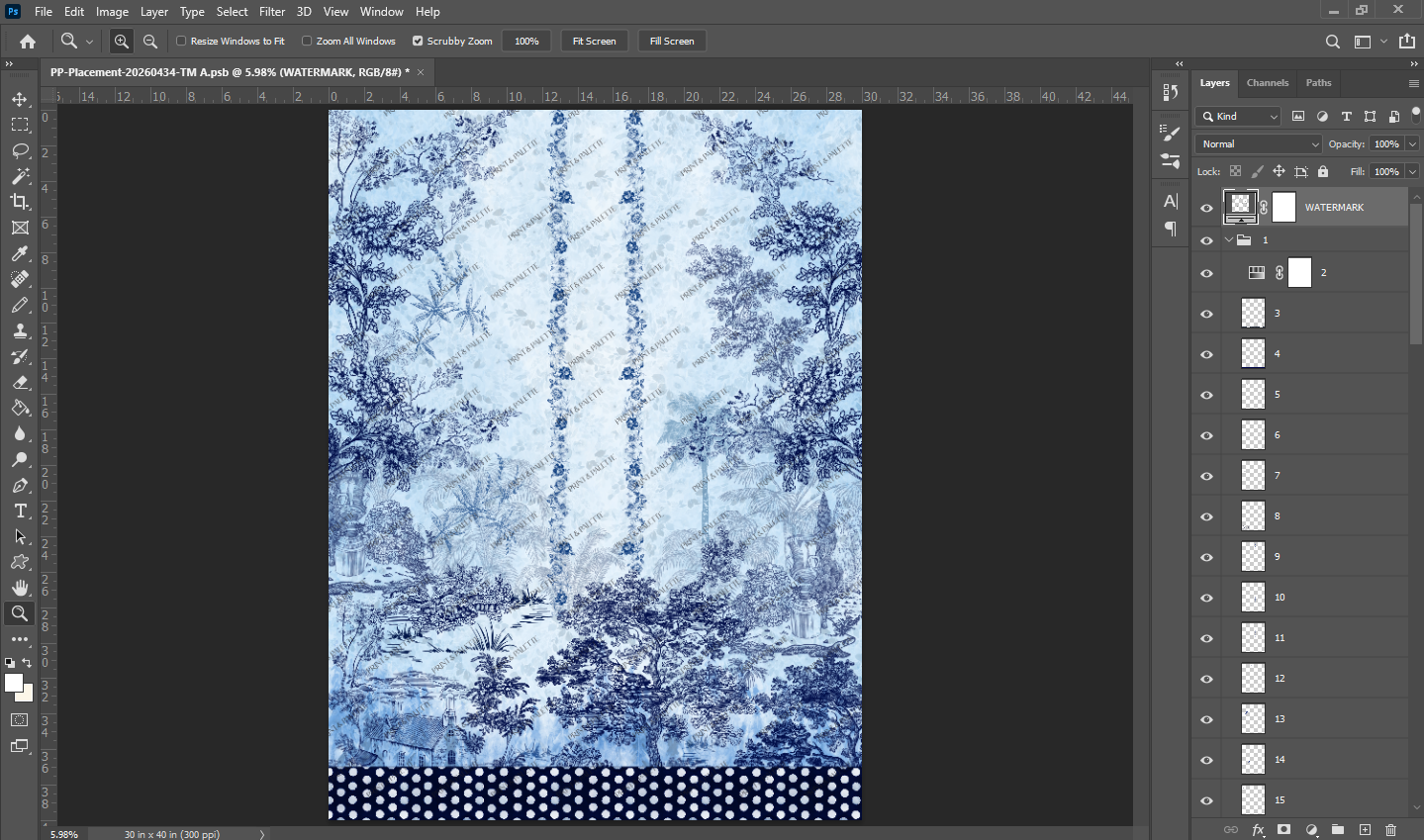1424x840 pixels.
Task: Hide layer 10
Action: 1206,598
